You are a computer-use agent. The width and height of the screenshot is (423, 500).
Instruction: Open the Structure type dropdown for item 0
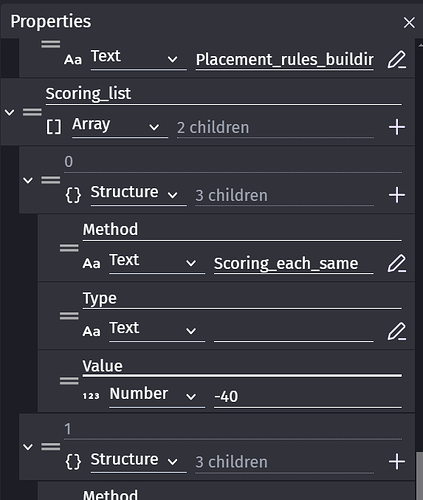138,195
